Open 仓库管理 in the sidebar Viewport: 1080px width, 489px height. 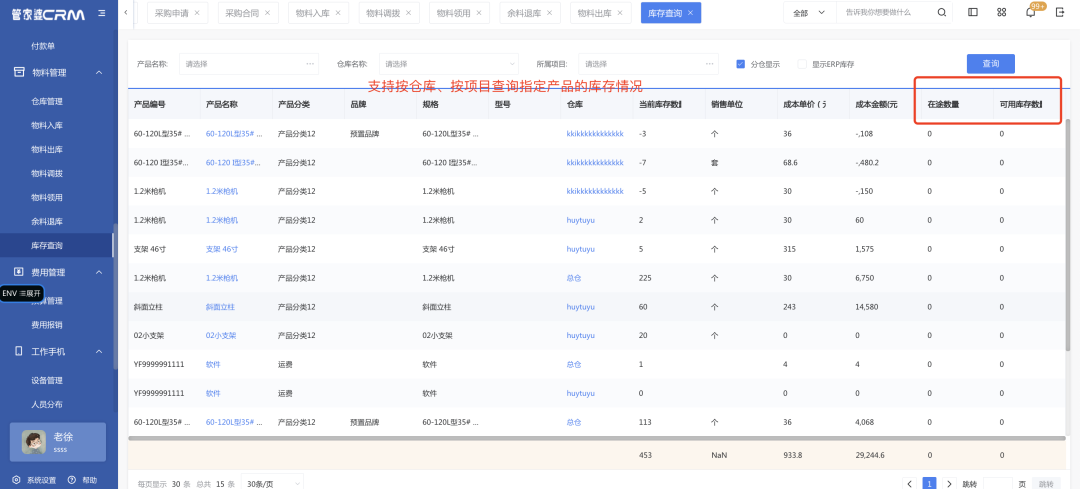point(47,101)
